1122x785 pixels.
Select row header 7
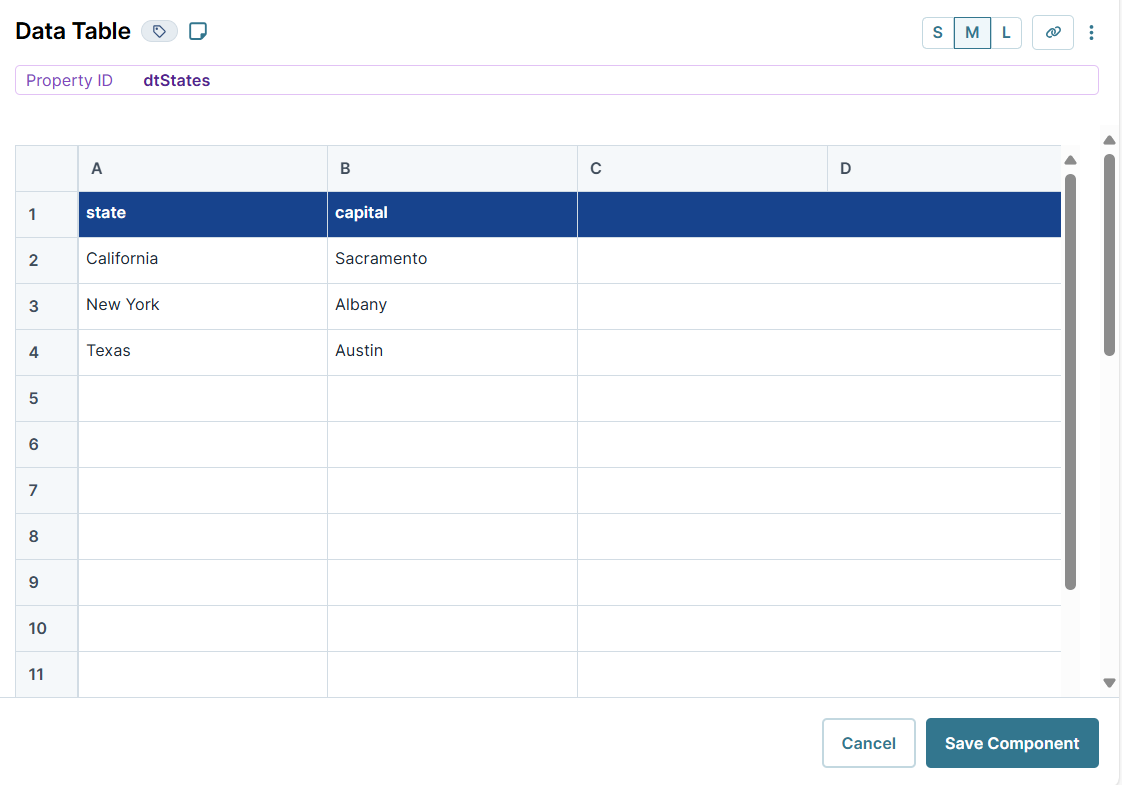tap(47, 490)
